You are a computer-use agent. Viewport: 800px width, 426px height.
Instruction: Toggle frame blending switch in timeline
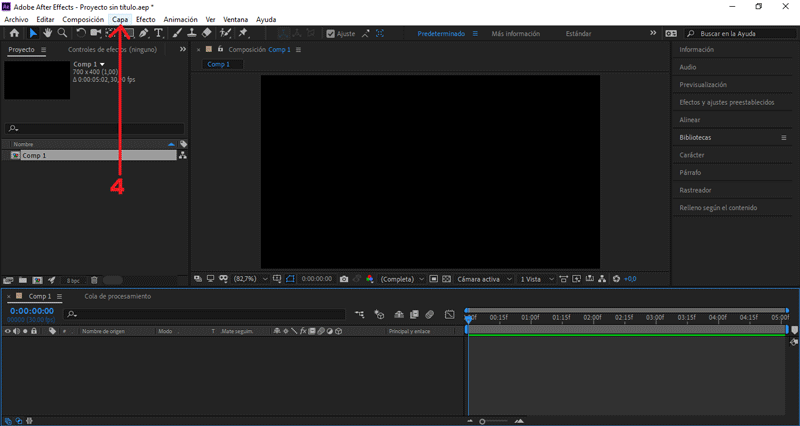coord(414,315)
